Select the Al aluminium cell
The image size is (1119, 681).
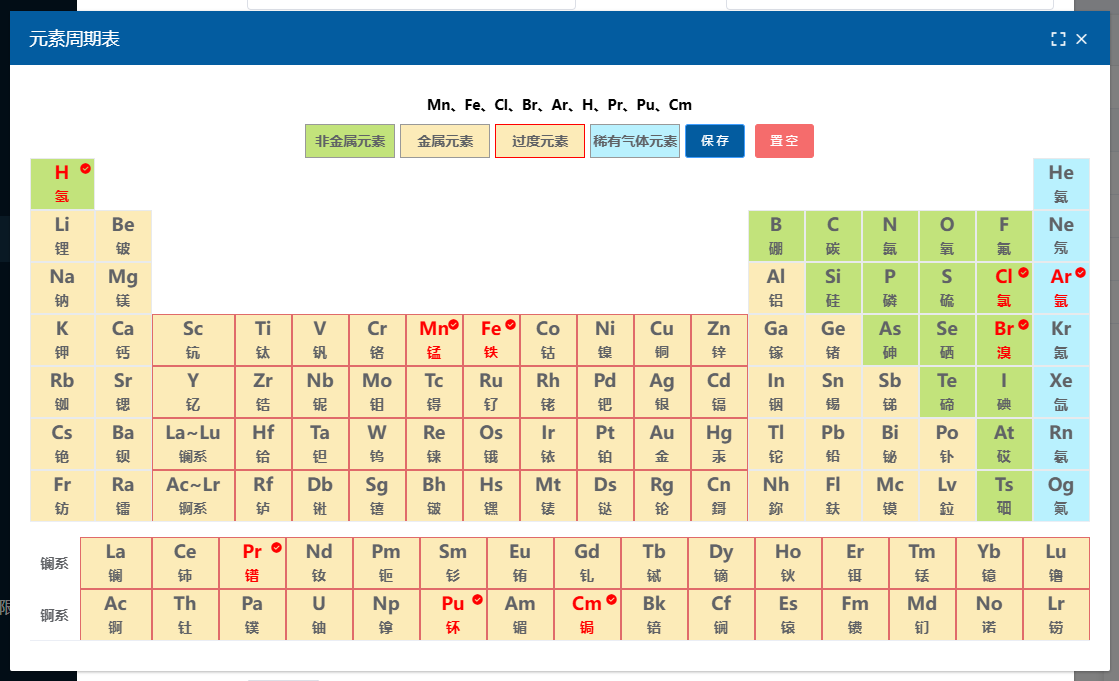pos(776,288)
